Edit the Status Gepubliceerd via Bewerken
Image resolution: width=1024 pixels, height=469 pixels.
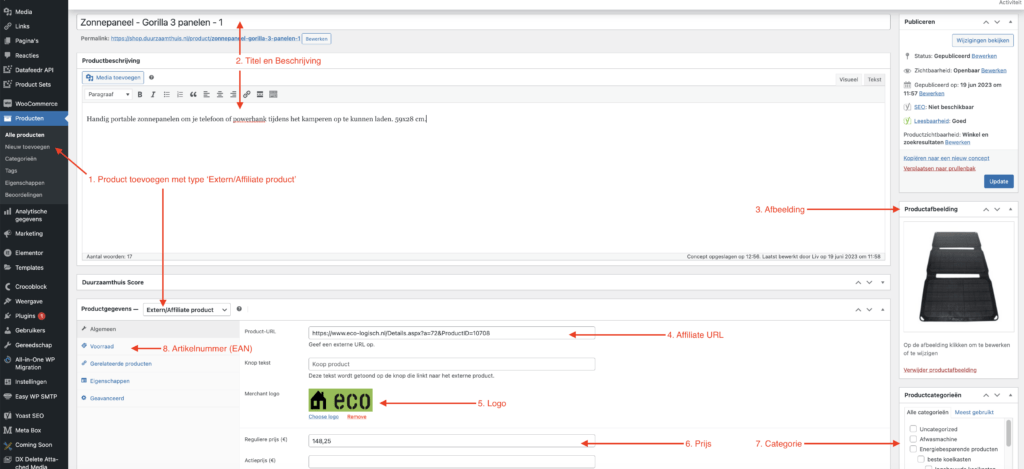pos(984,56)
